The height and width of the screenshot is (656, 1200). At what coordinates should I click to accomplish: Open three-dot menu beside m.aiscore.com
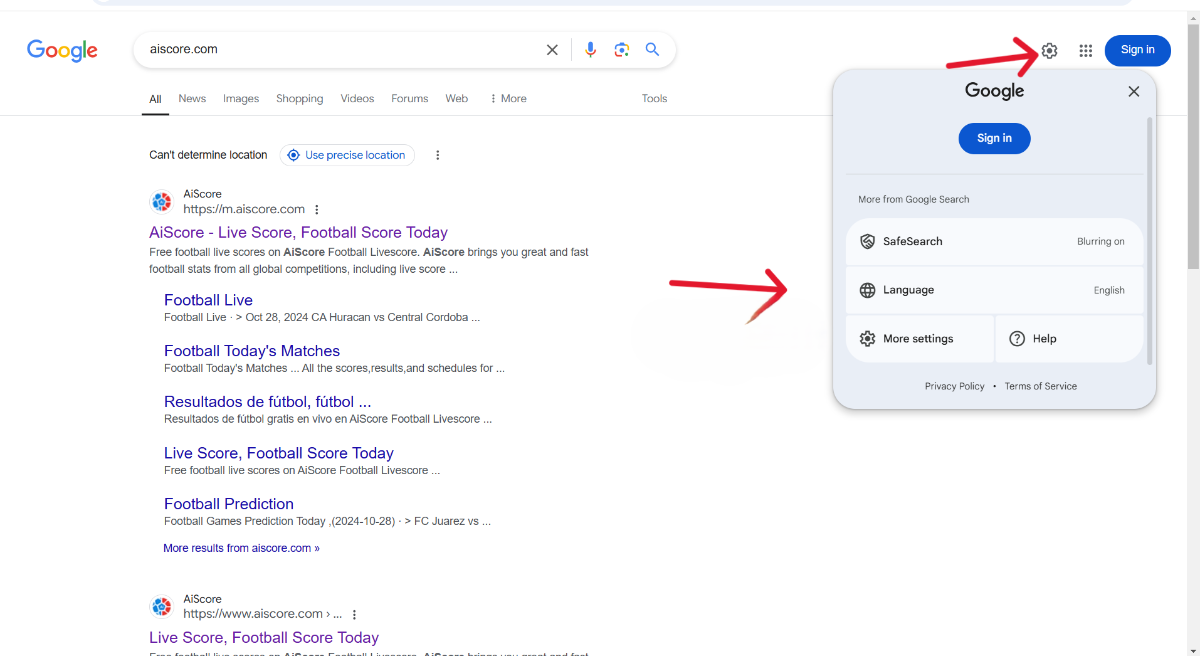click(317, 210)
